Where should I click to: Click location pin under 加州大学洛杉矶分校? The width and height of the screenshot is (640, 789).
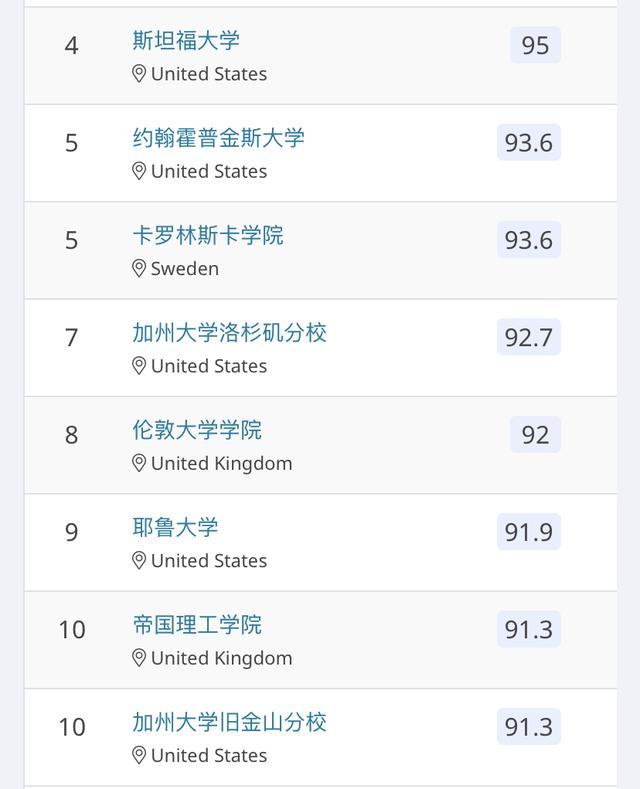tap(139, 366)
